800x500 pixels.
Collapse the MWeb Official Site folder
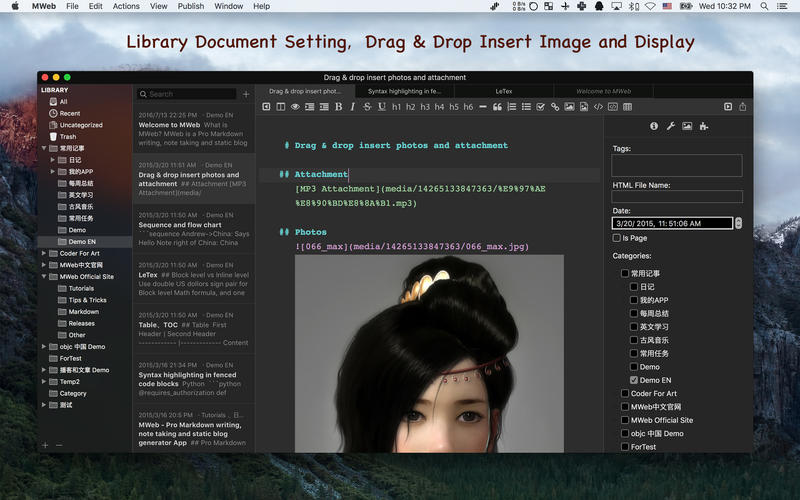tap(43, 276)
